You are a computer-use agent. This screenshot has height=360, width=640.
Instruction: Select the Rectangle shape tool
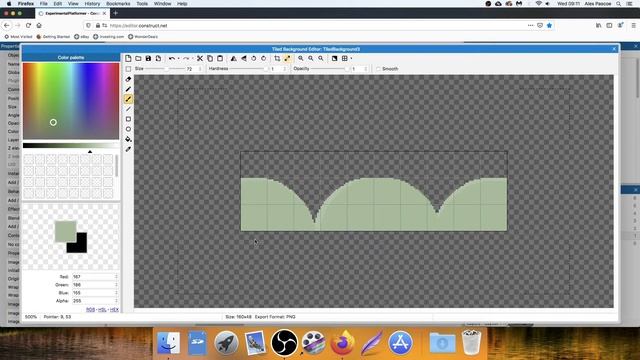pyautogui.click(x=128, y=119)
